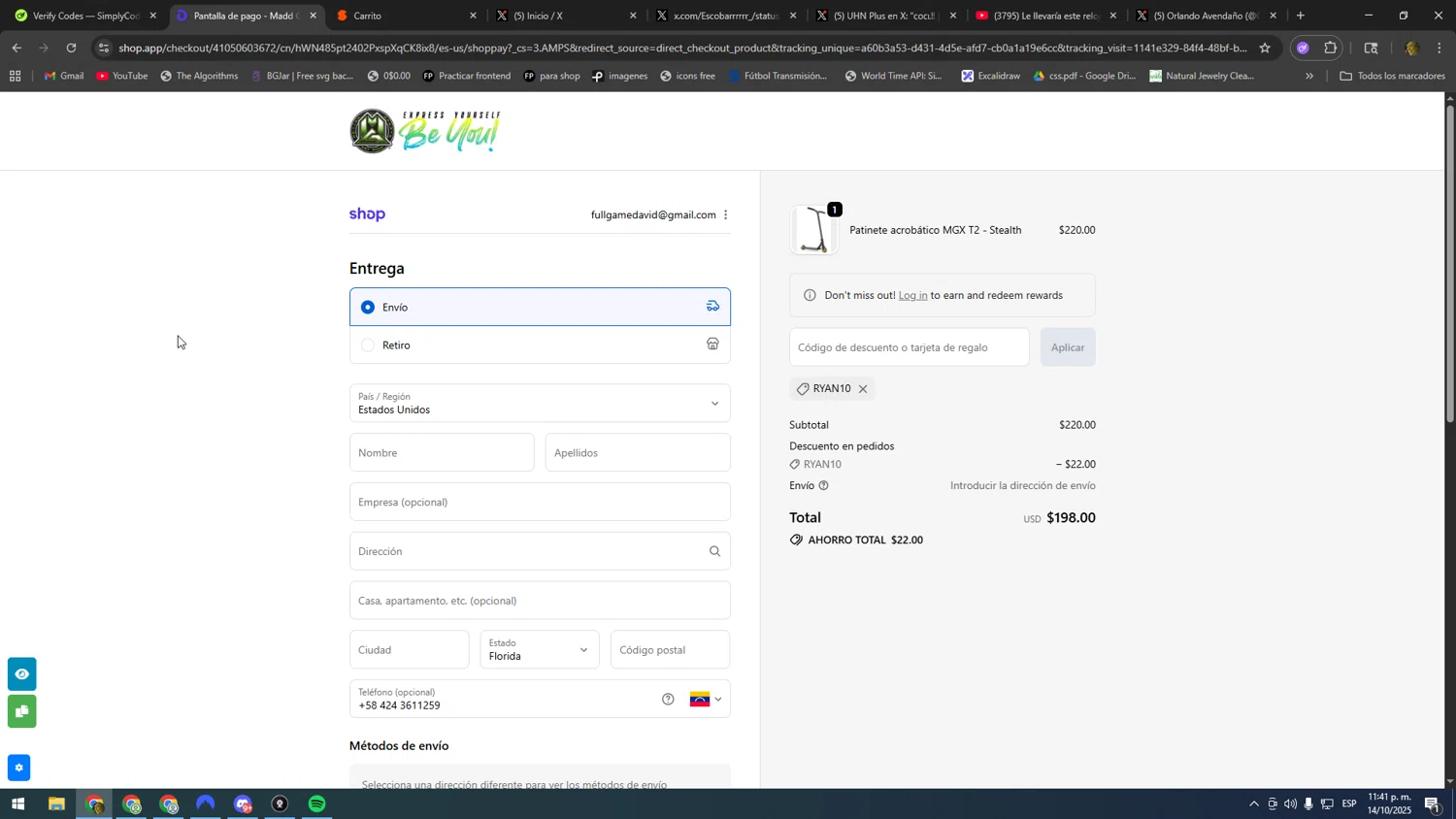Click the Código postal field
This screenshot has width=1456, height=819.
click(670, 650)
